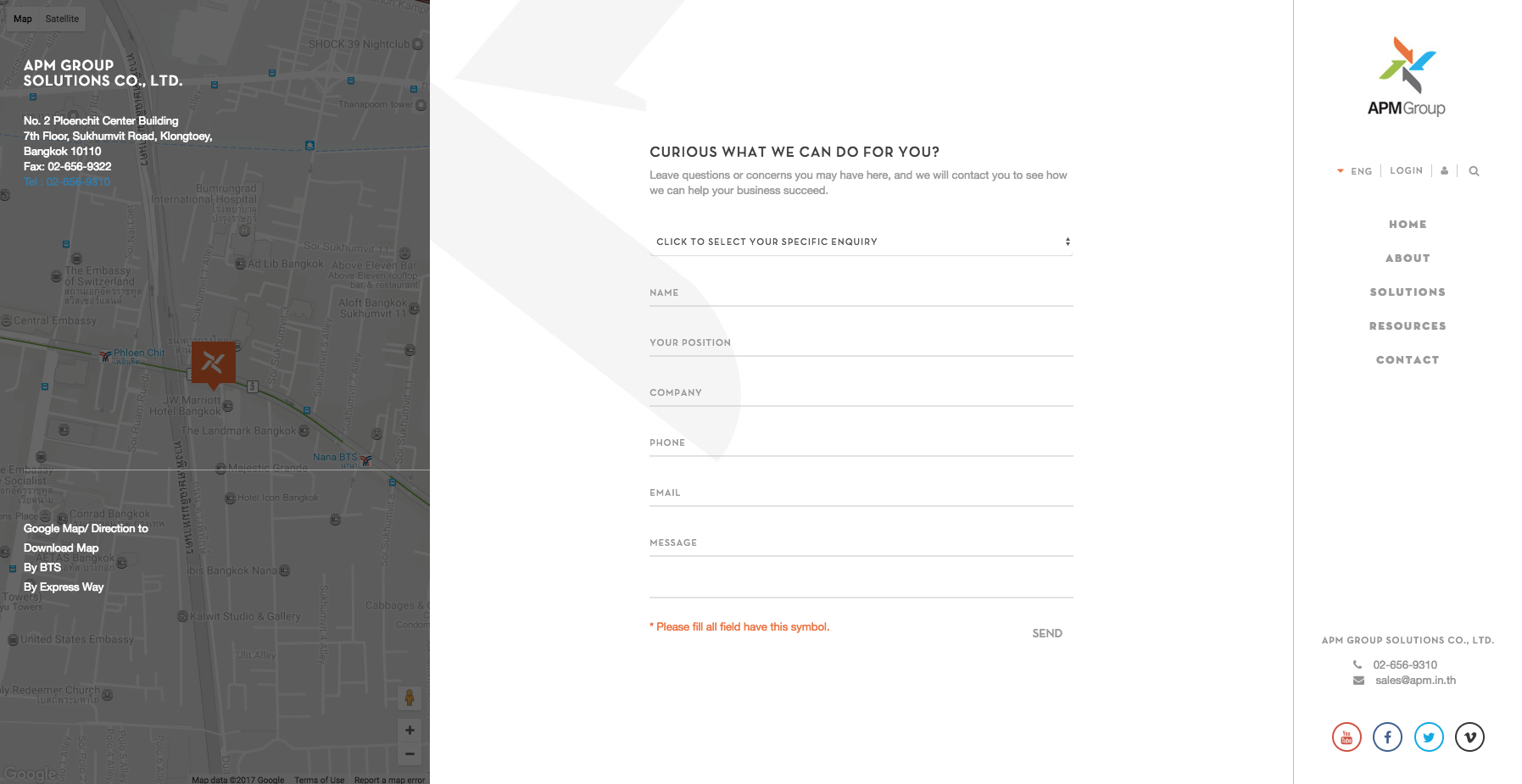
Task: Click the LOGIN link
Action: [x=1406, y=170]
